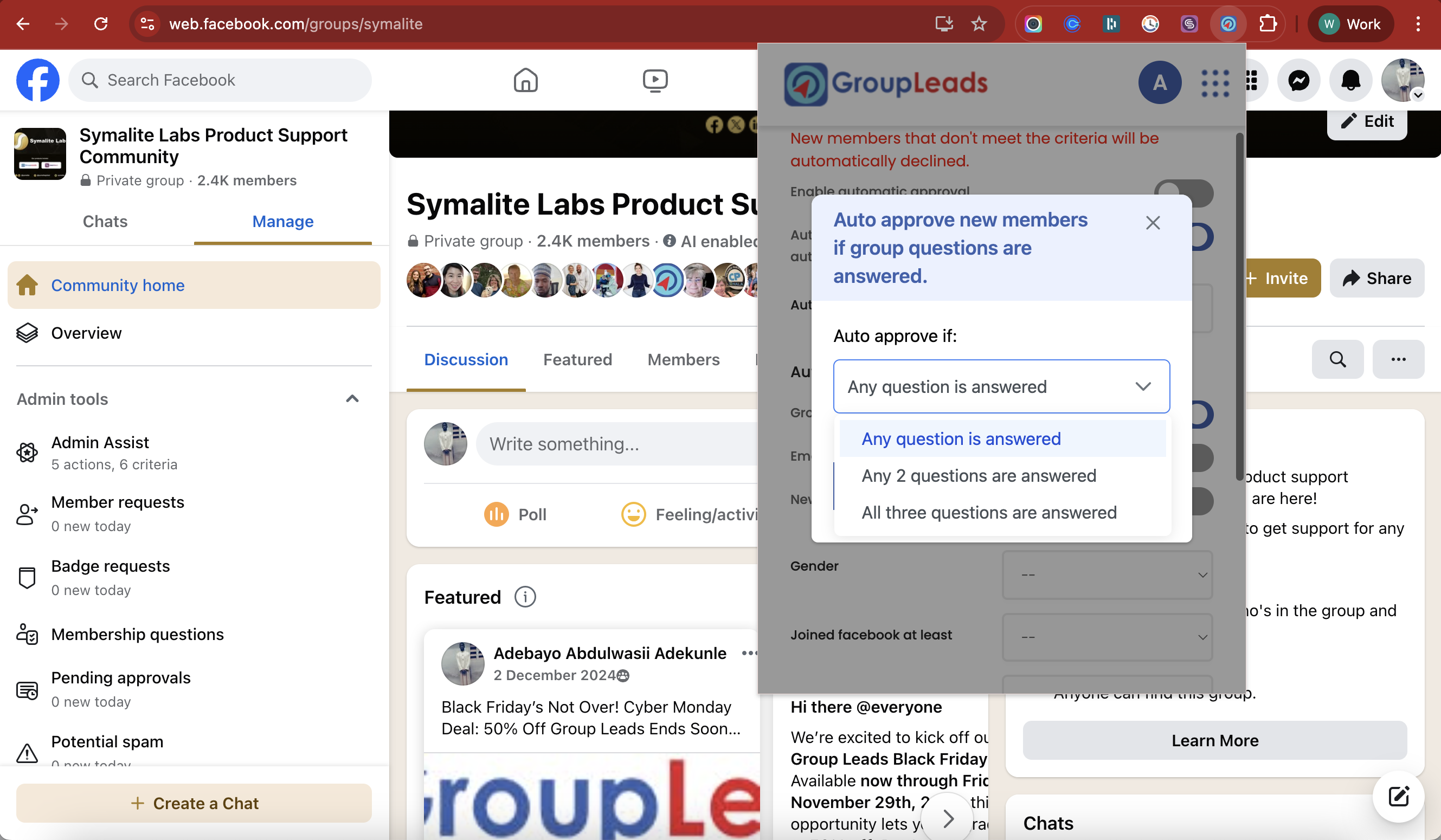Create a Poll post
Viewport: 1441px width, 840px height.
click(x=514, y=515)
